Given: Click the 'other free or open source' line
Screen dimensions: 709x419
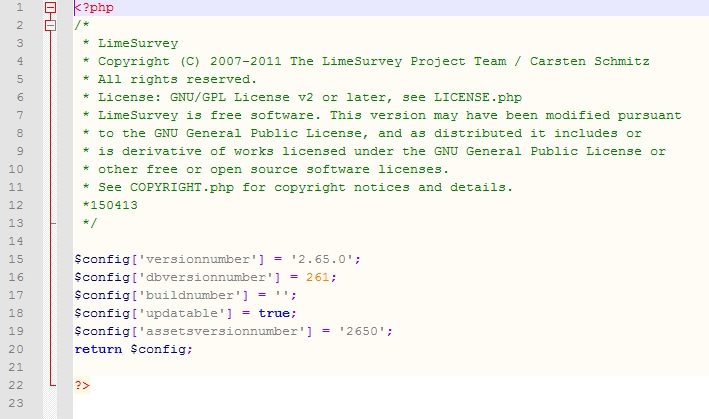Looking at the screenshot, I should 266,169.
